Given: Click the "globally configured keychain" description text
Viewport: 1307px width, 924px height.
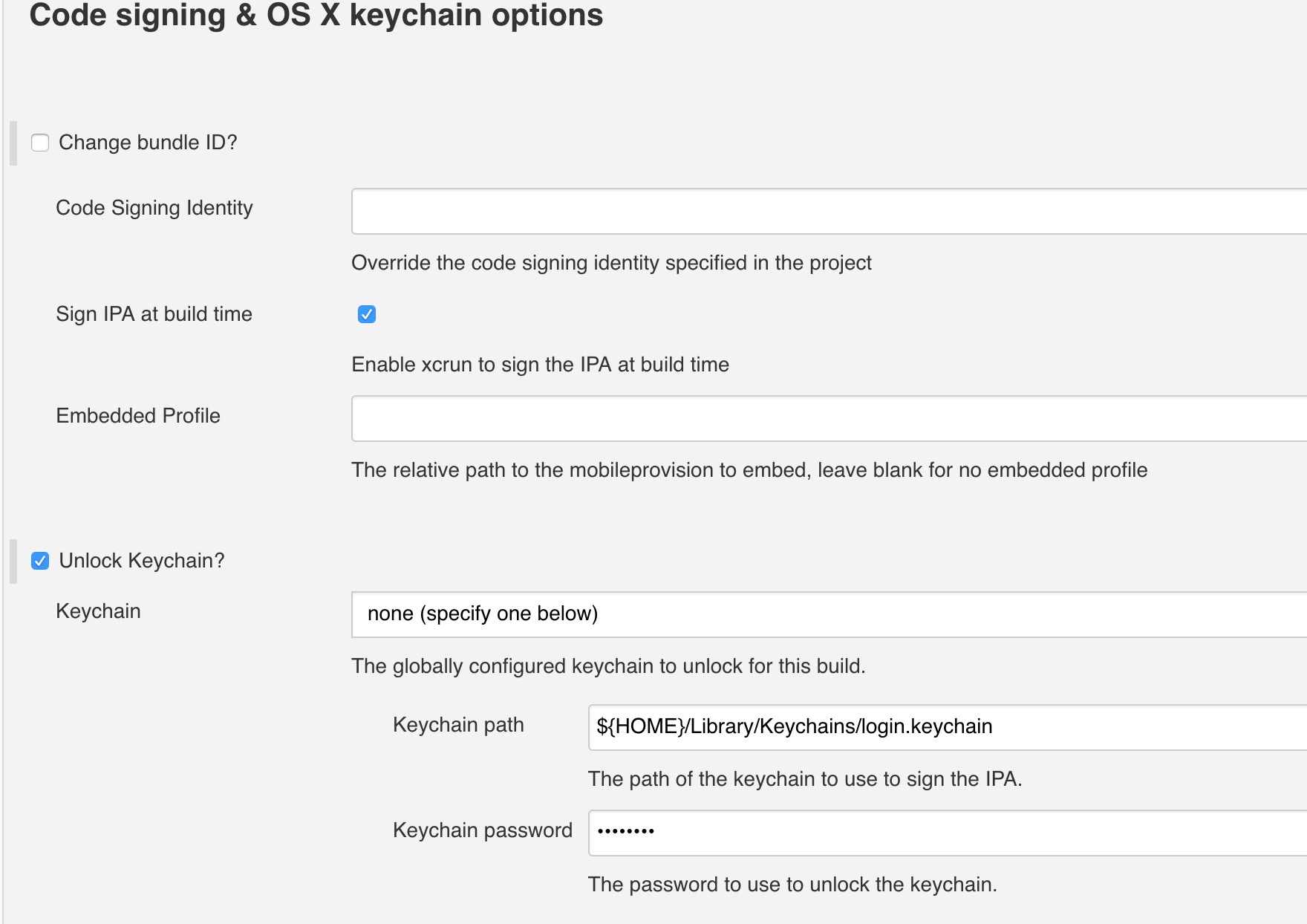Looking at the screenshot, I should coord(608,666).
